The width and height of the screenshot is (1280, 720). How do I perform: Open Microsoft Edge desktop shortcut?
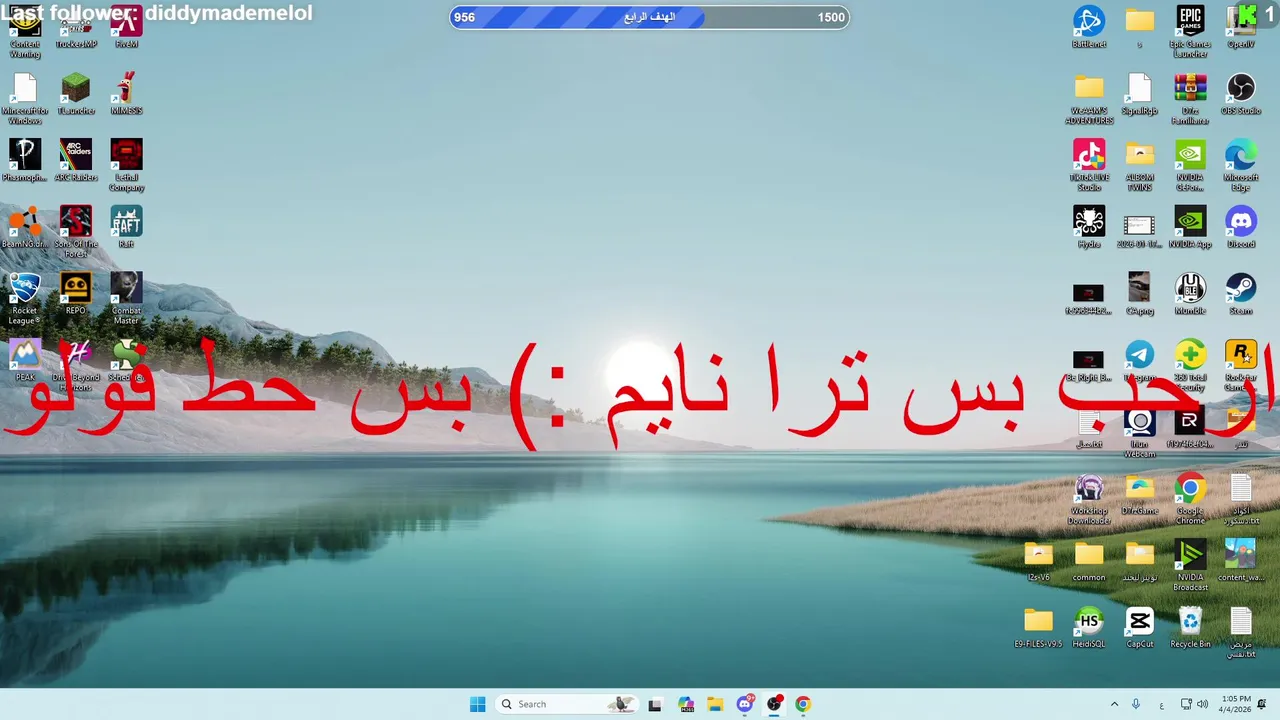1241,164
